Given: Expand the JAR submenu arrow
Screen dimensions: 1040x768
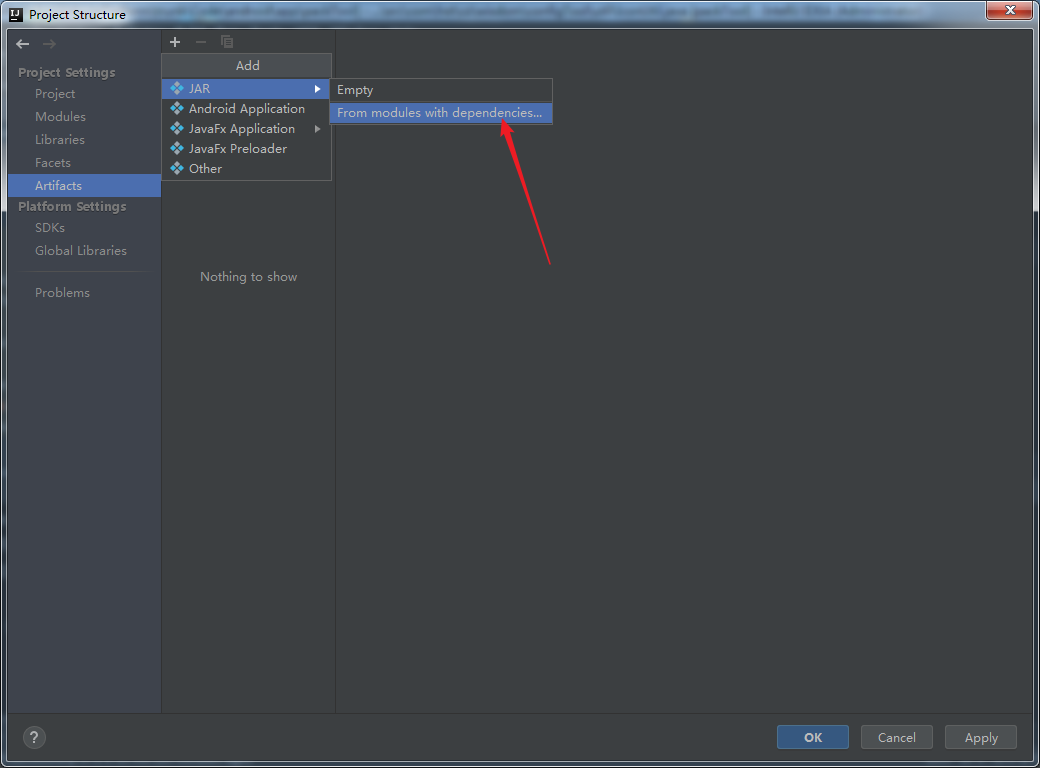Looking at the screenshot, I should click(318, 89).
